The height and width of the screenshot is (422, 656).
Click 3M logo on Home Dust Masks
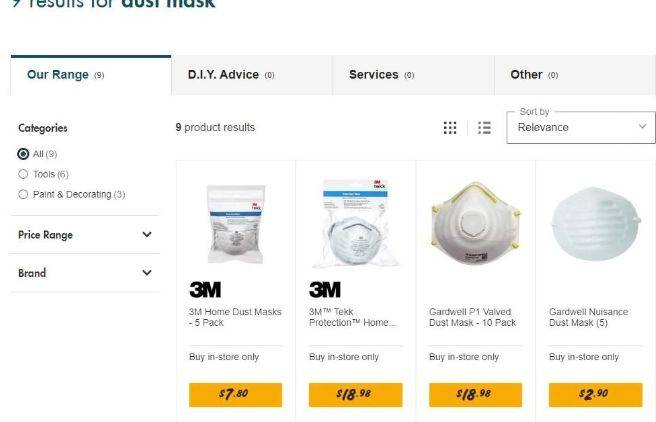click(x=205, y=289)
